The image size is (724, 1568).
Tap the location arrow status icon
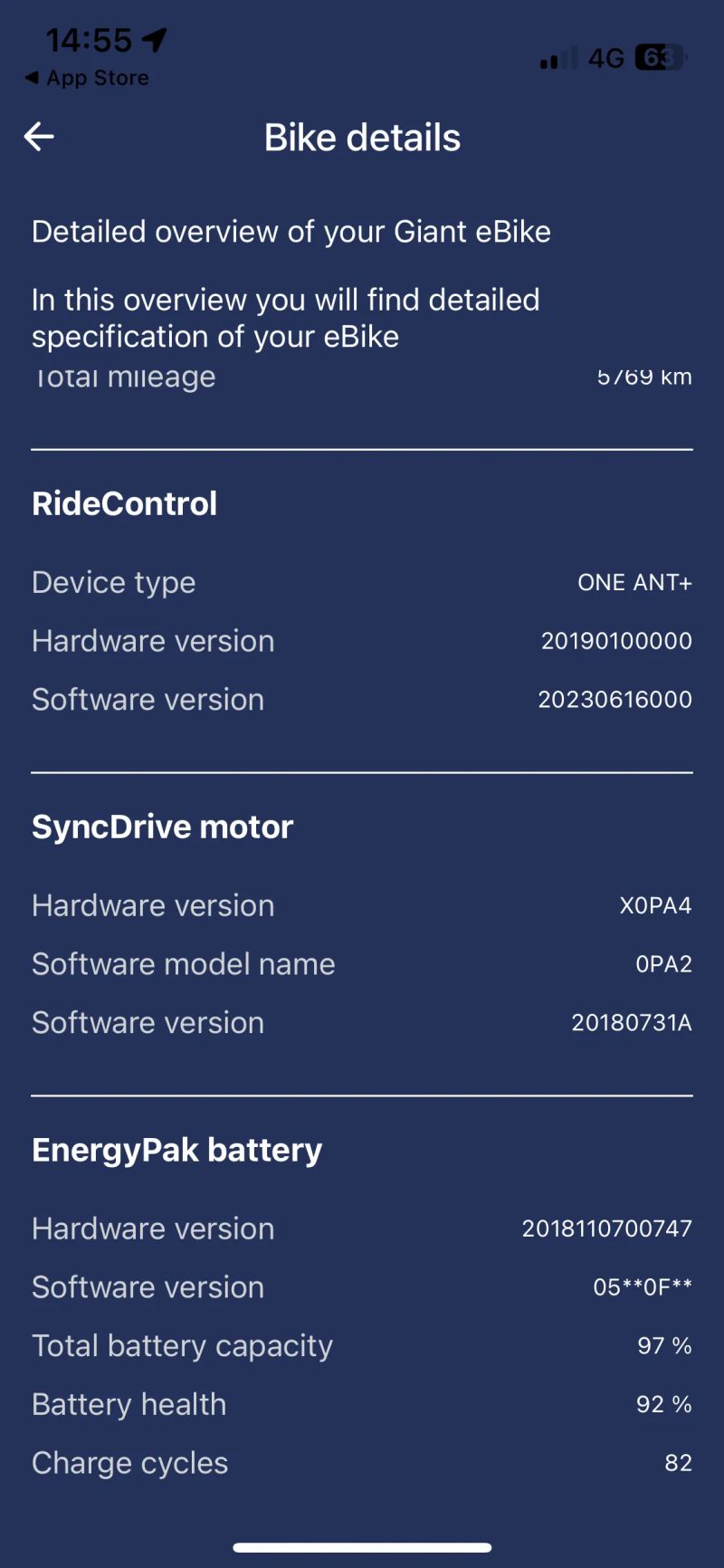click(155, 39)
